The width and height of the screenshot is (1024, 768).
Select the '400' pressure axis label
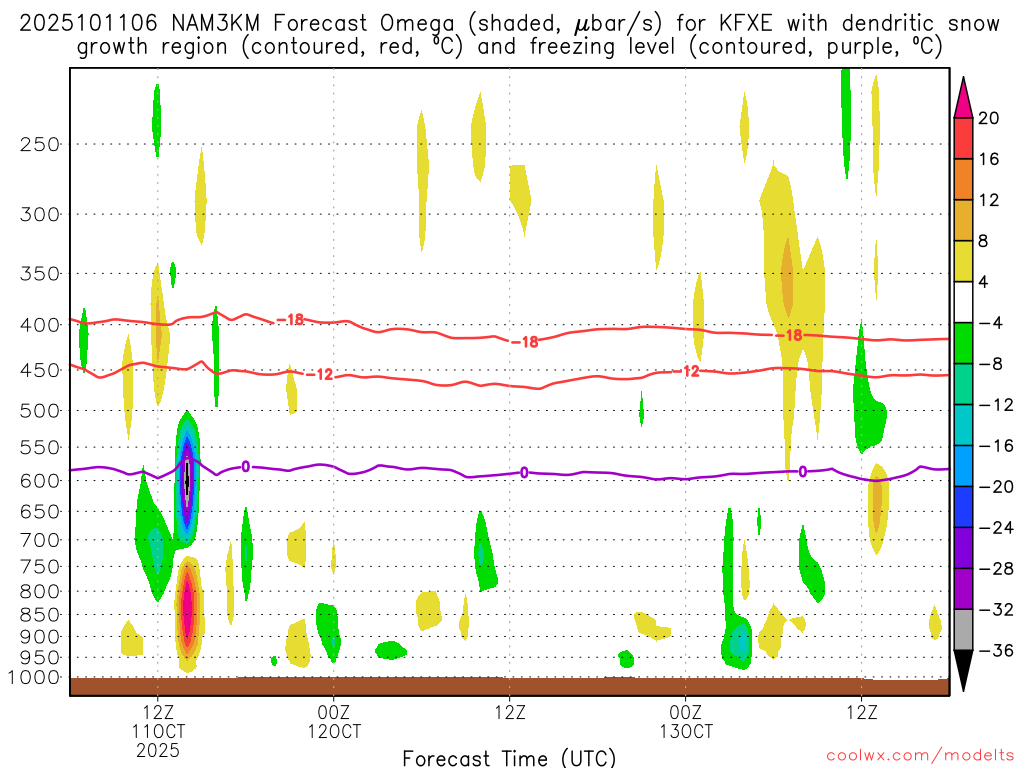(40, 325)
